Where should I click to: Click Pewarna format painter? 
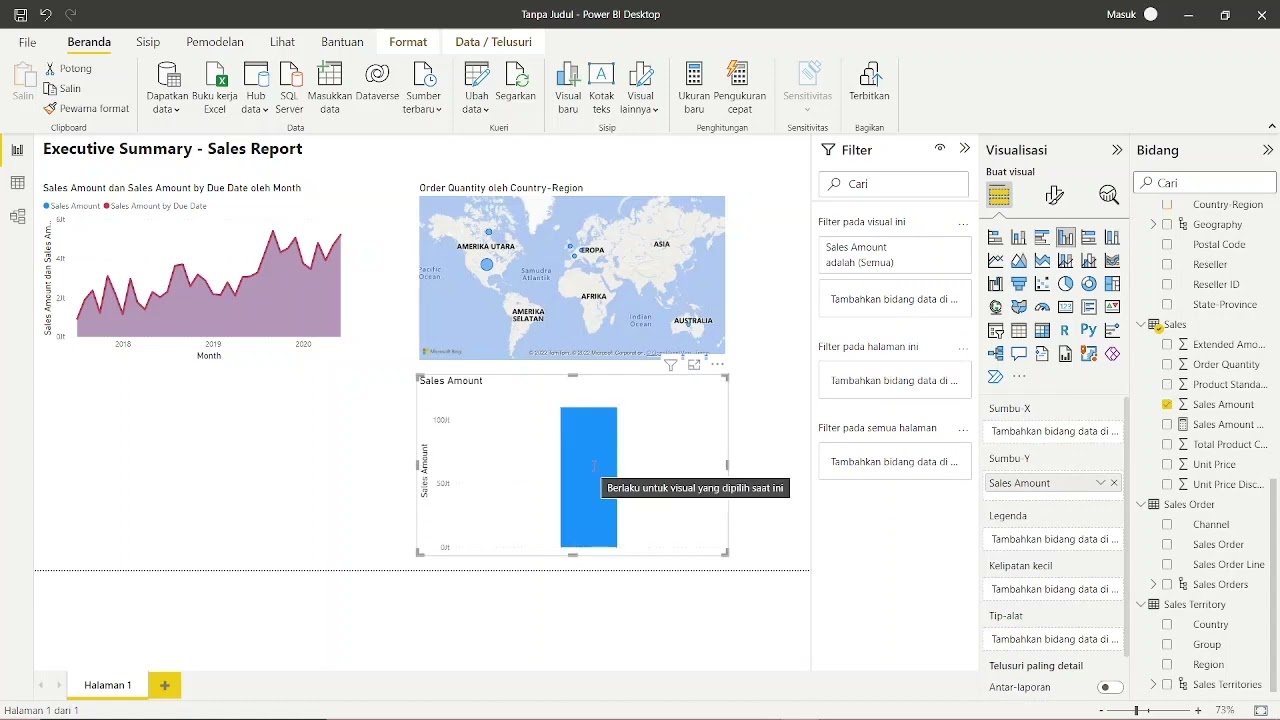click(87, 108)
